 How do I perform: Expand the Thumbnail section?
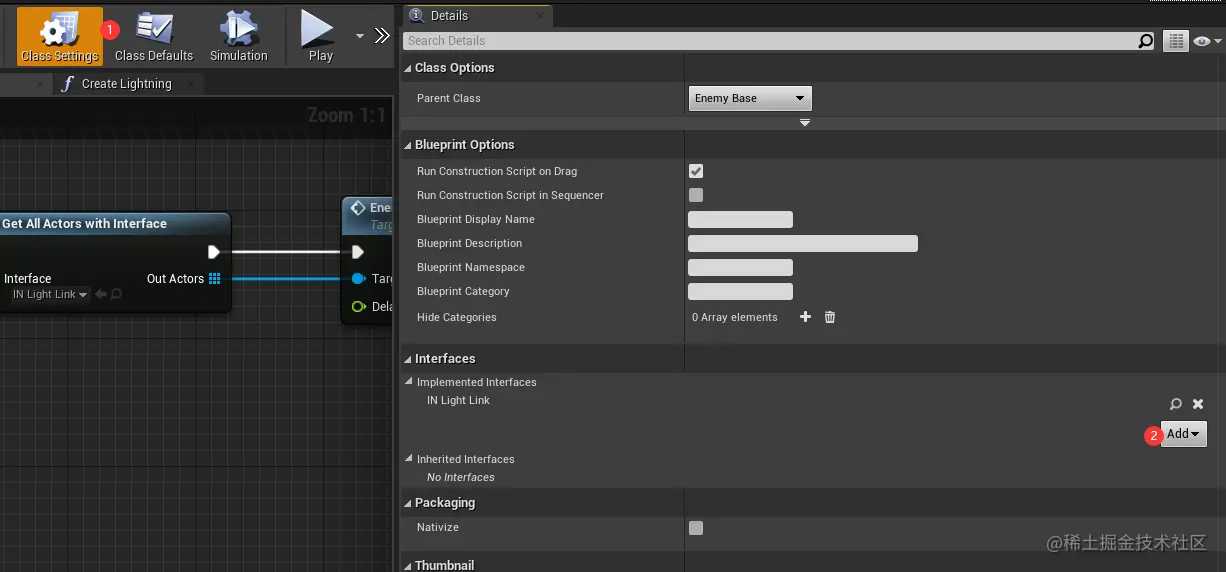click(408, 565)
